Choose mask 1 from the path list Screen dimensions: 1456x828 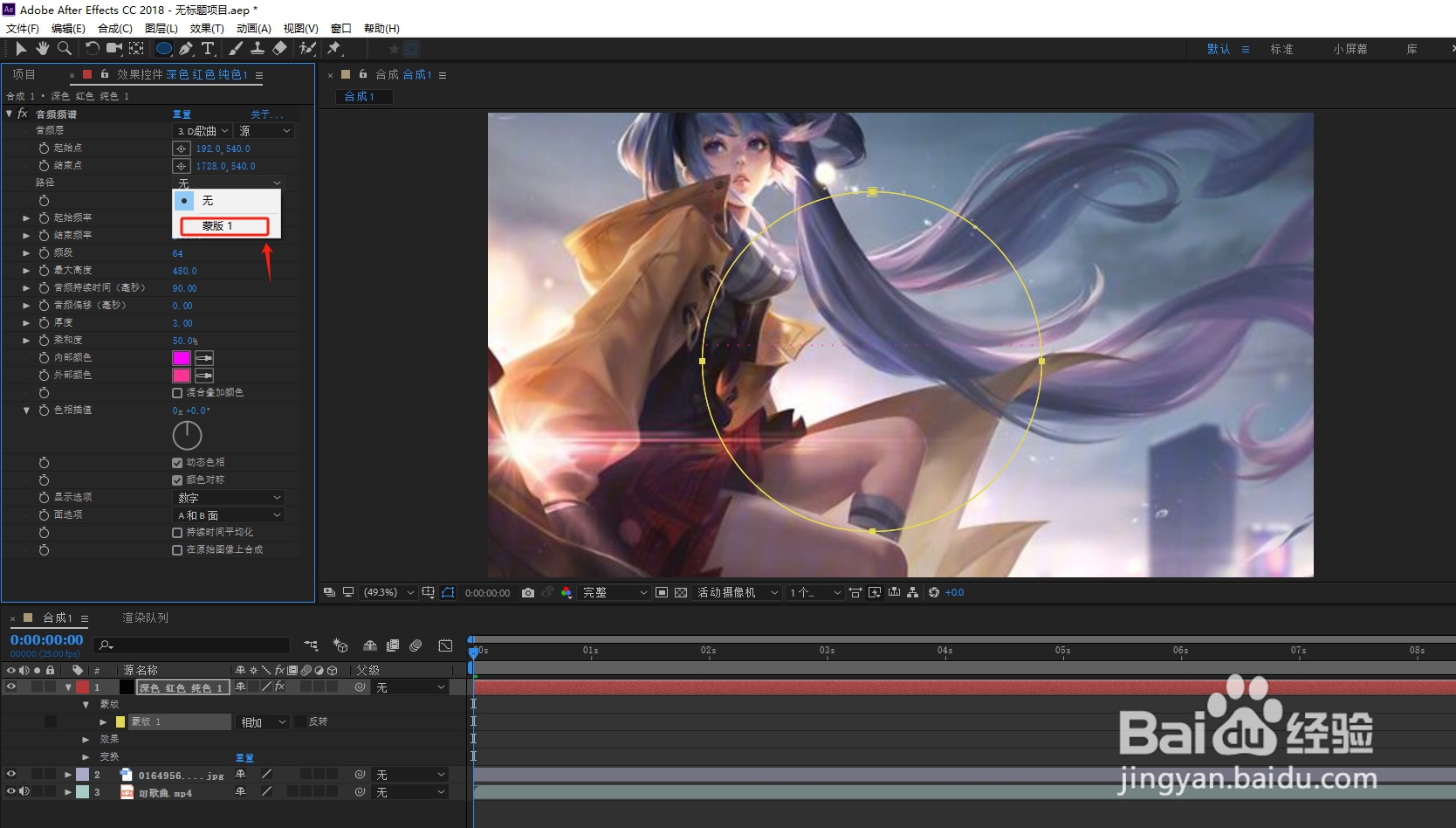click(x=225, y=226)
